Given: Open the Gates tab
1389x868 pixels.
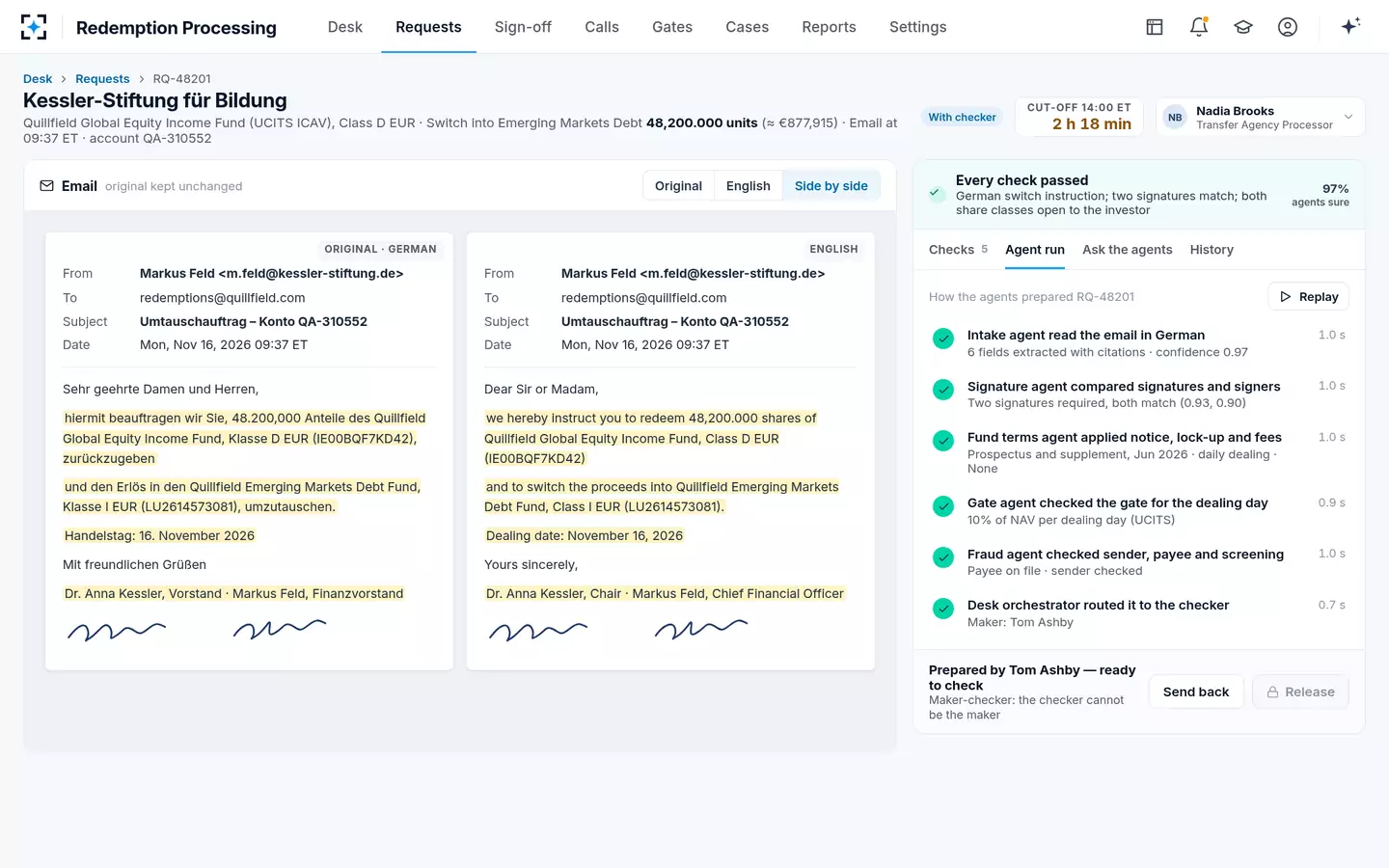Looking at the screenshot, I should [x=672, y=27].
